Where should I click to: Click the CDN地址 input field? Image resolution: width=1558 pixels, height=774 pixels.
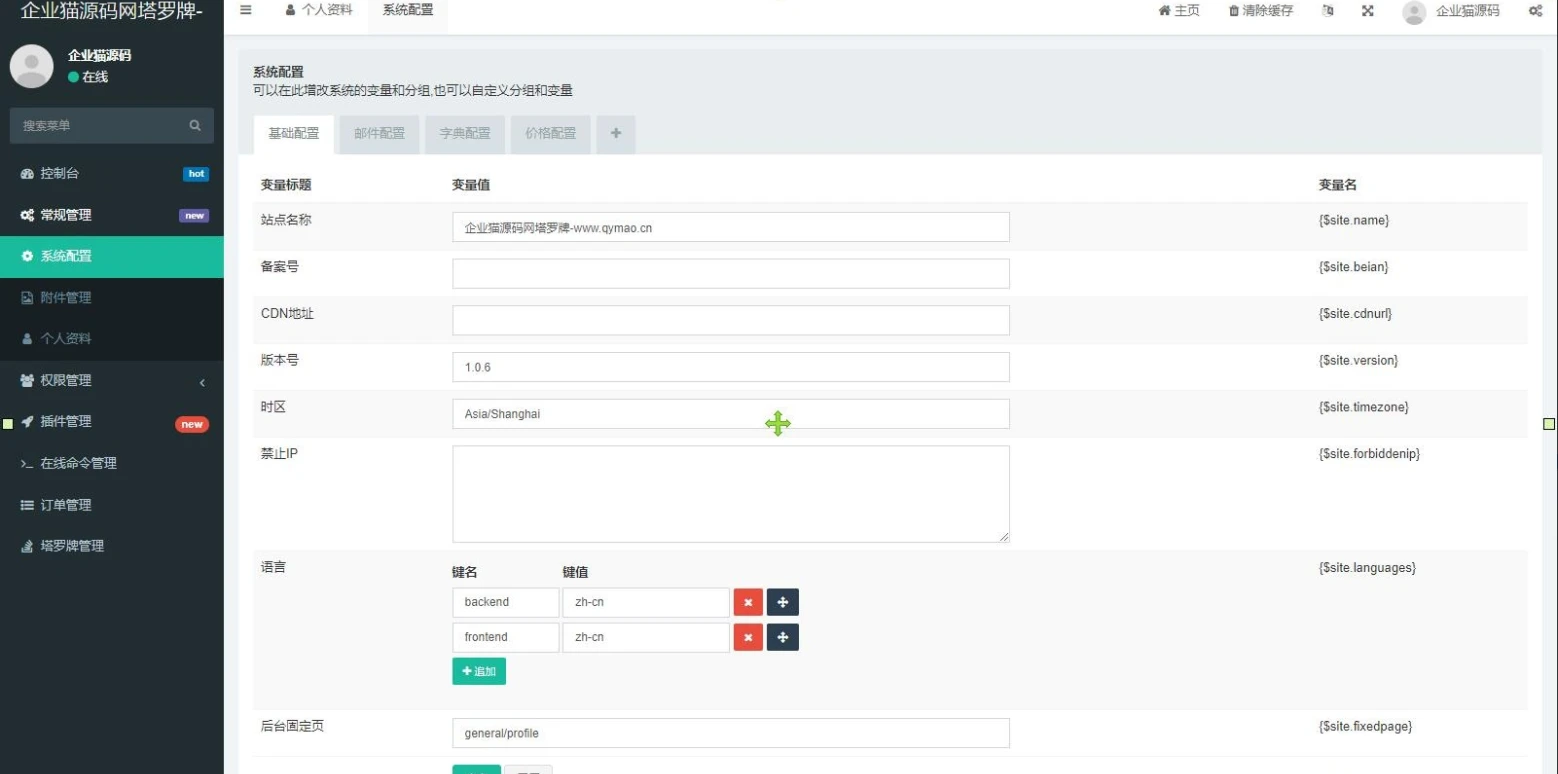pos(731,320)
